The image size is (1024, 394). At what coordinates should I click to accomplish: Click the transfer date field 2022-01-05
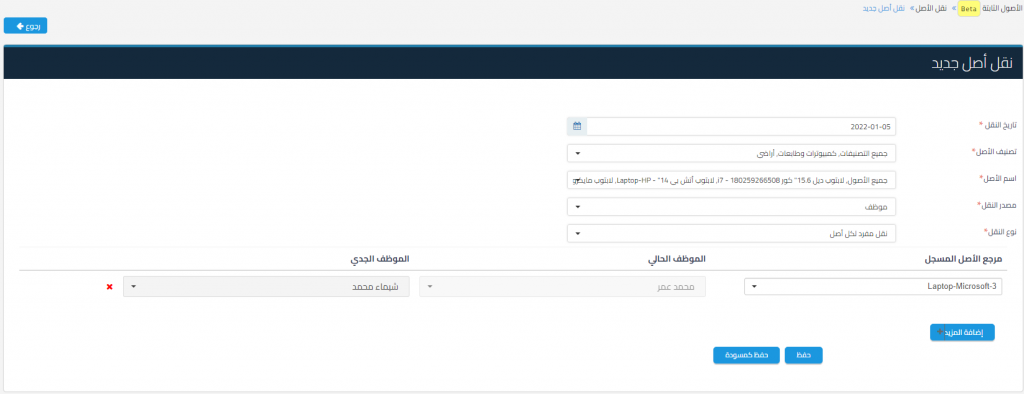coord(741,126)
